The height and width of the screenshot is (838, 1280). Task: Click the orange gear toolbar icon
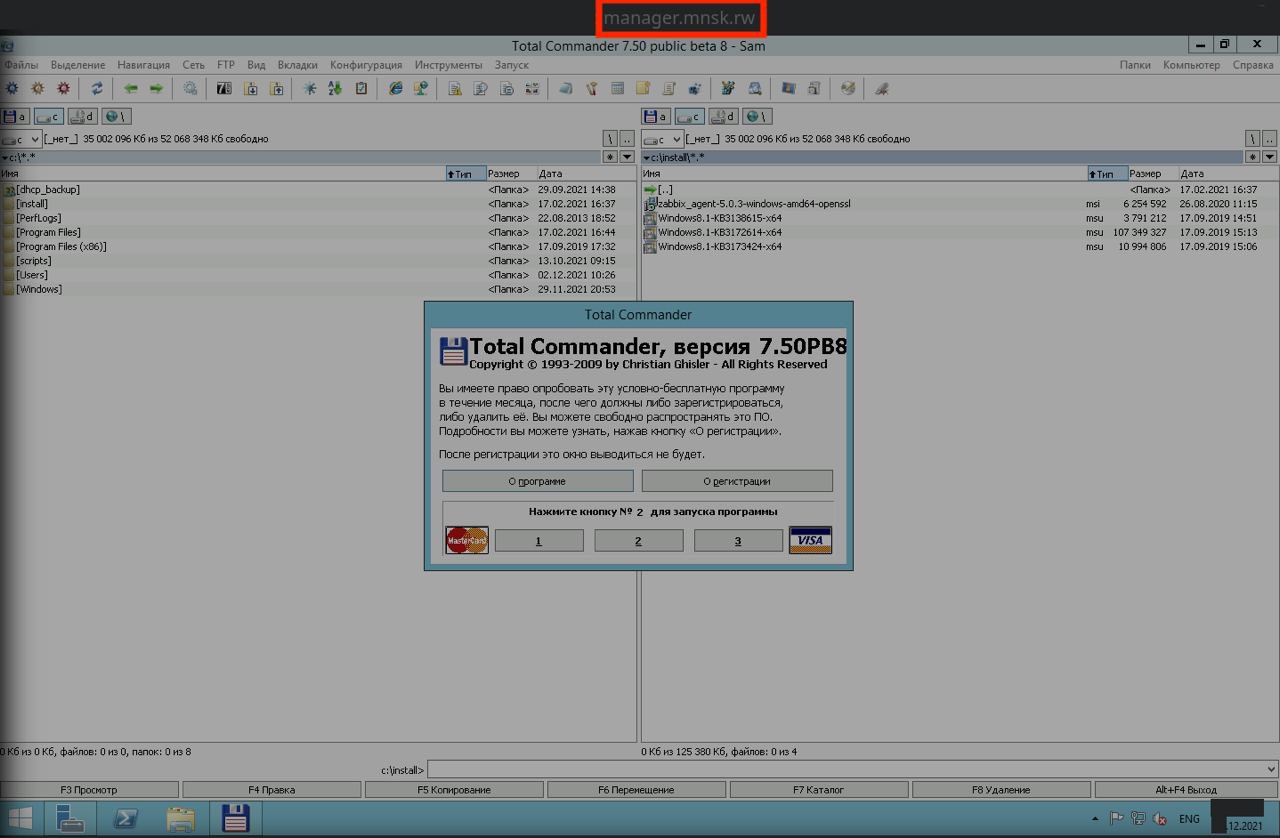point(38,88)
